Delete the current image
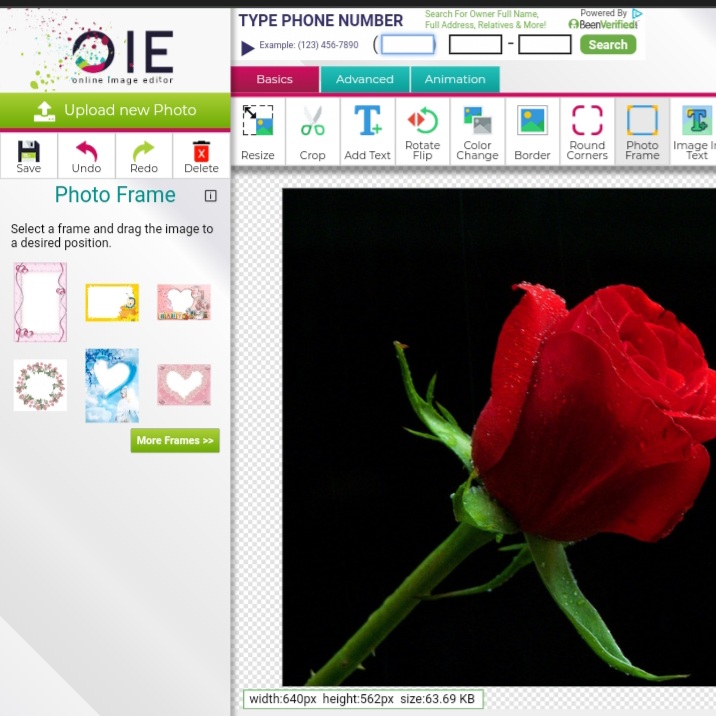The height and width of the screenshot is (716, 716). pyautogui.click(x=201, y=156)
